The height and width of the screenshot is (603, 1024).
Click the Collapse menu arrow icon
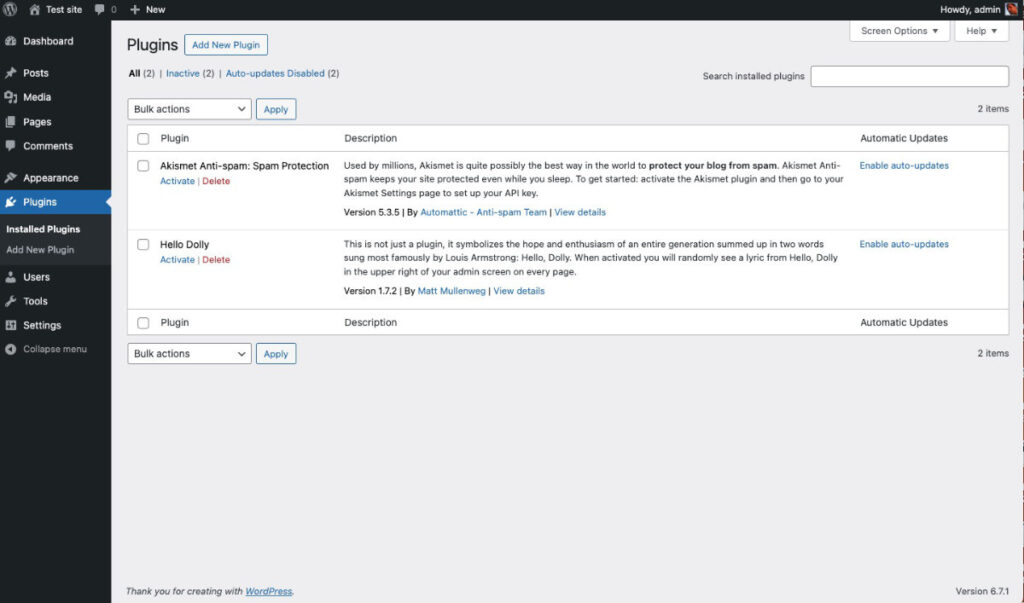tap(10, 349)
